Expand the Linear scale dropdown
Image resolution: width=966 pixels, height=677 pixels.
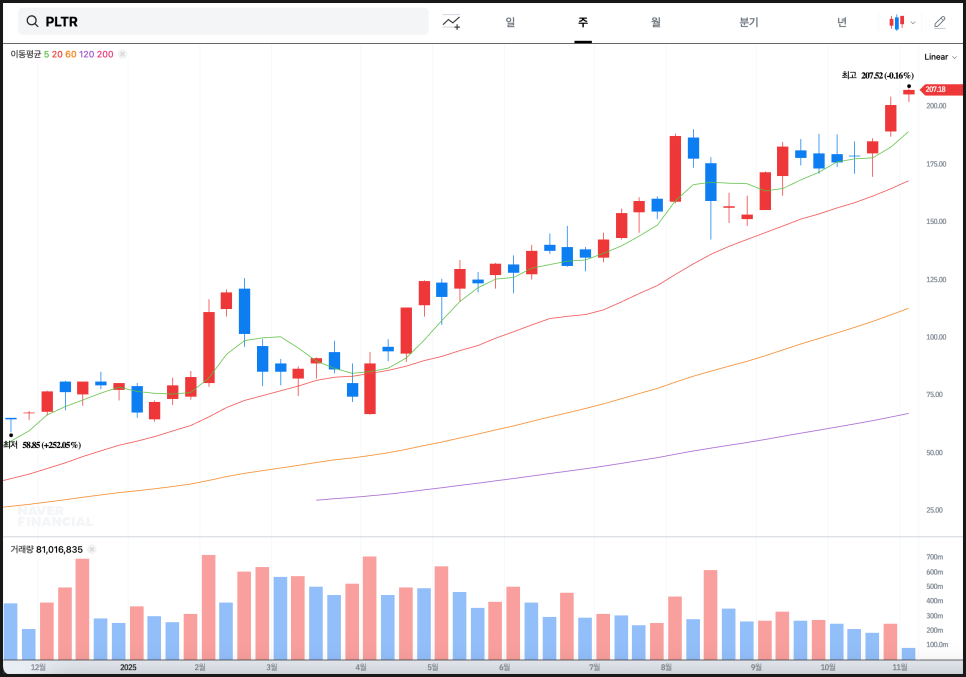coord(936,57)
